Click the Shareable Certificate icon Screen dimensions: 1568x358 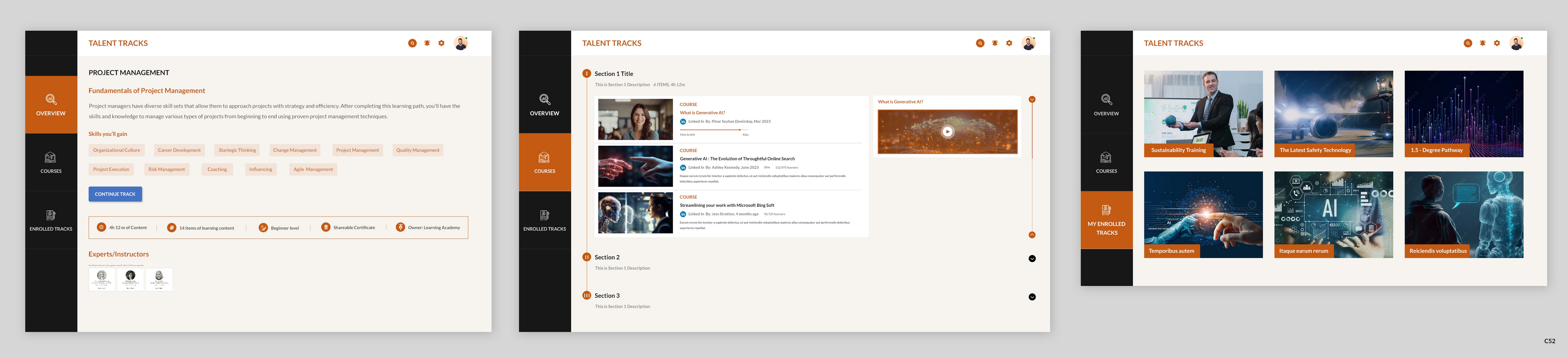pyautogui.click(x=327, y=227)
